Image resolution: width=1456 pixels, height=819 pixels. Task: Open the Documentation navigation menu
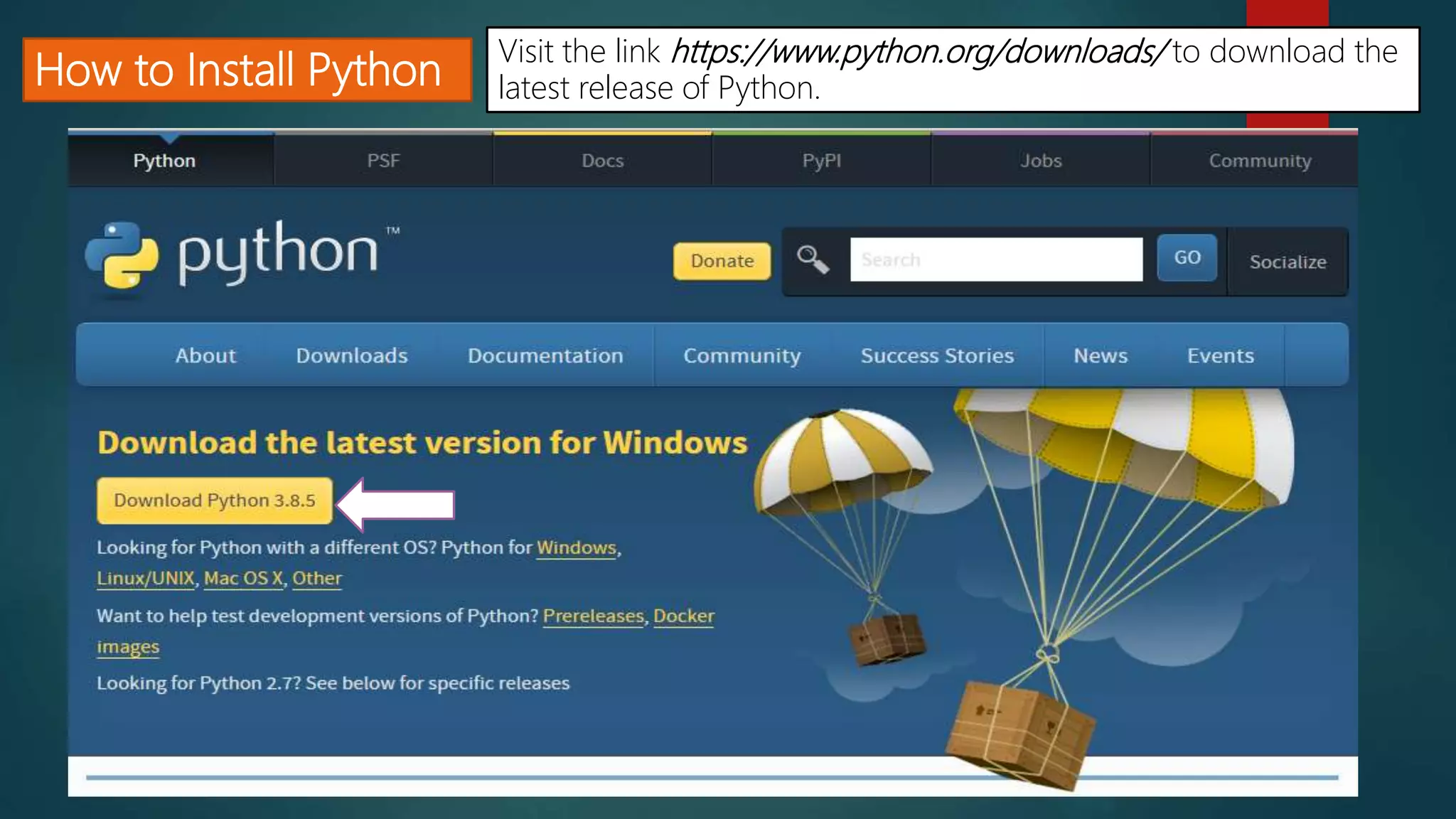[x=545, y=355]
